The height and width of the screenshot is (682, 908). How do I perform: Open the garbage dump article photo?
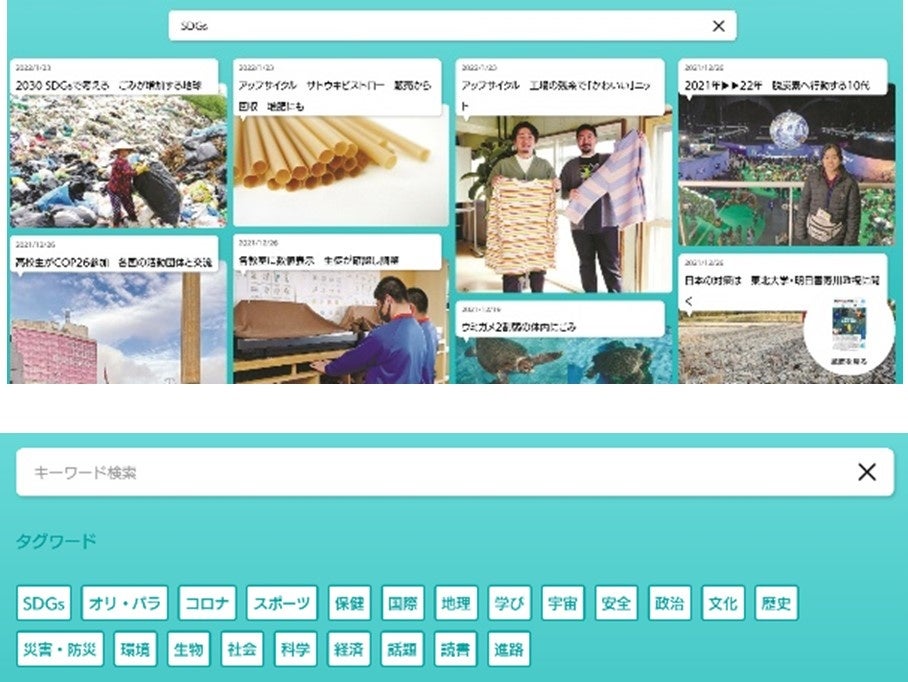[x=118, y=161]
